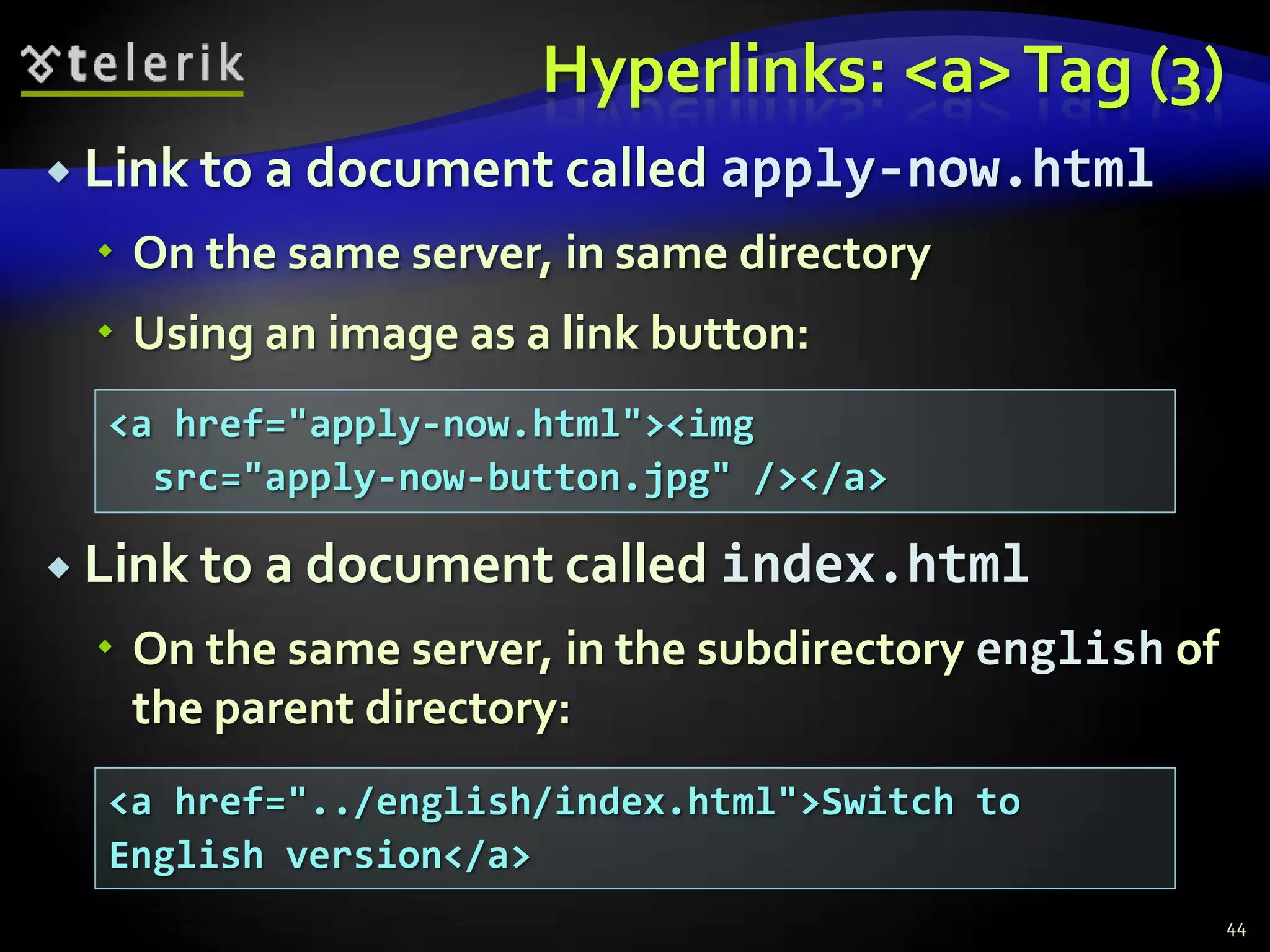Click the href="apply-now.html" code text
Screen dimensions: 1270x952
pos(408,425)
